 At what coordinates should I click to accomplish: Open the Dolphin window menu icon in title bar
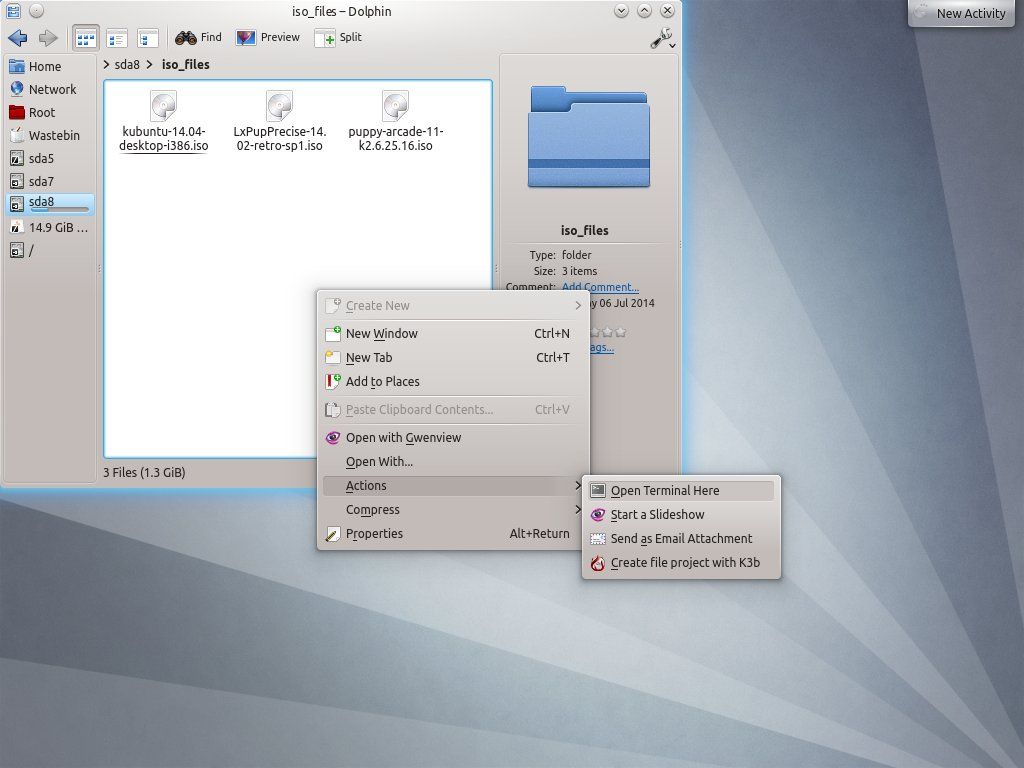[13, 10]
